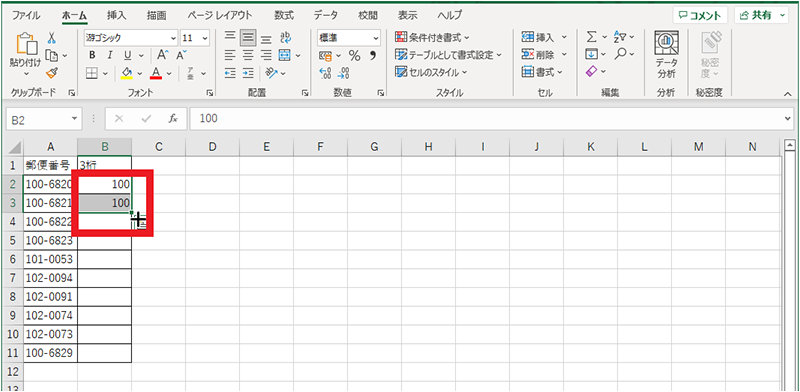
Task: Toggle Underline formatting
Action: click(128, 56)
